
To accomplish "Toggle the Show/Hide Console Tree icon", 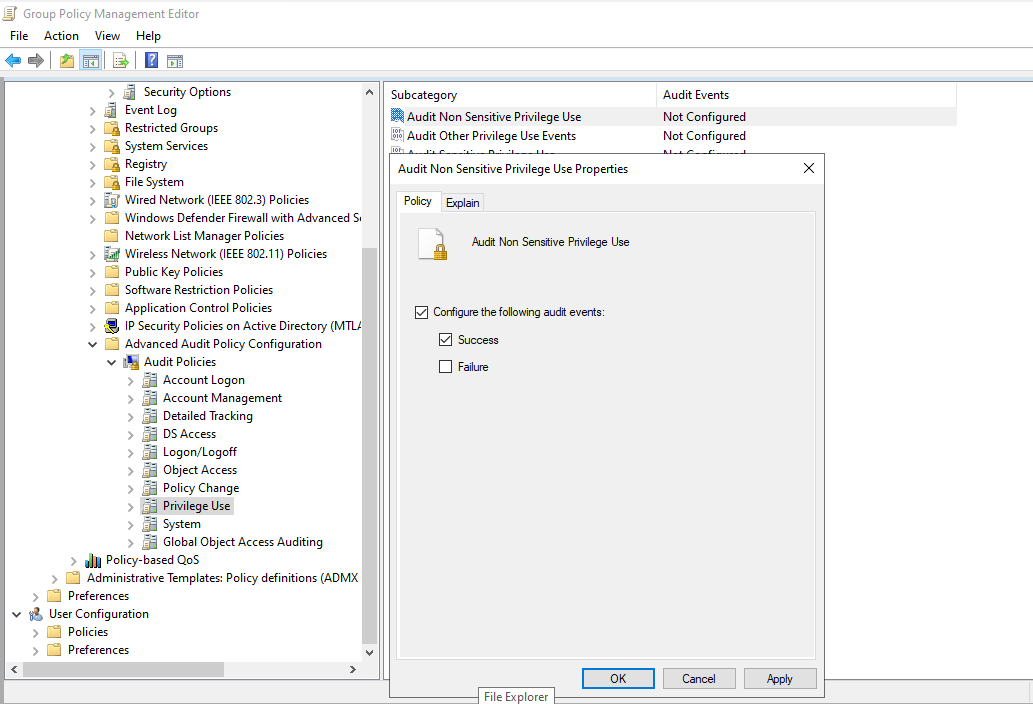I will [x=91, y=61].
